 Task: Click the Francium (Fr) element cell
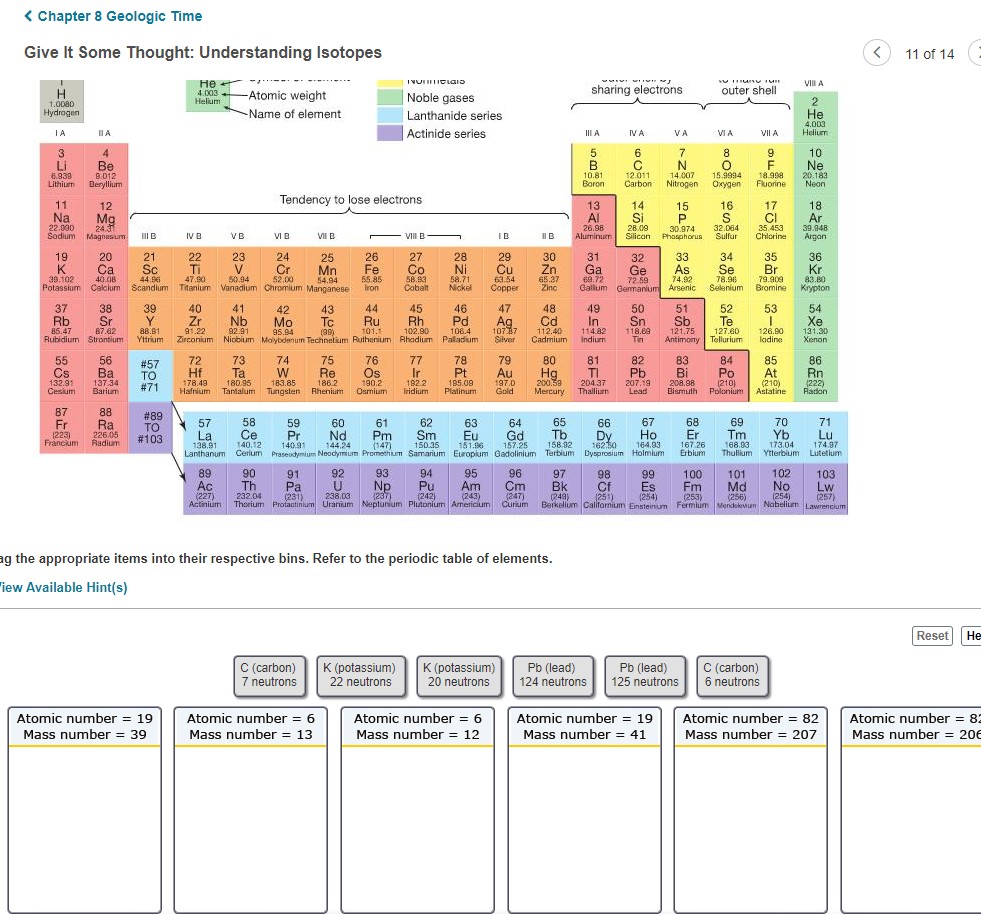click(x=61, y=428)
